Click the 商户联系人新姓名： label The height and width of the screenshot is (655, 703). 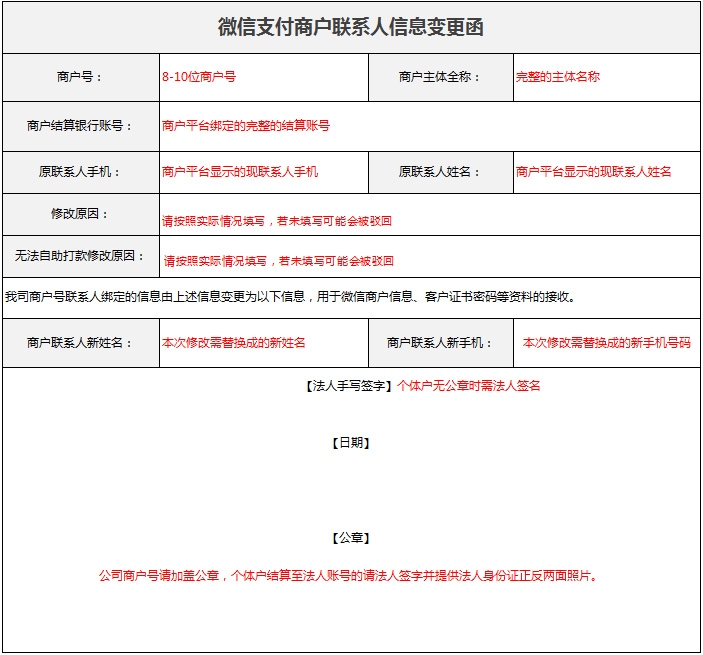click(80, 343)
